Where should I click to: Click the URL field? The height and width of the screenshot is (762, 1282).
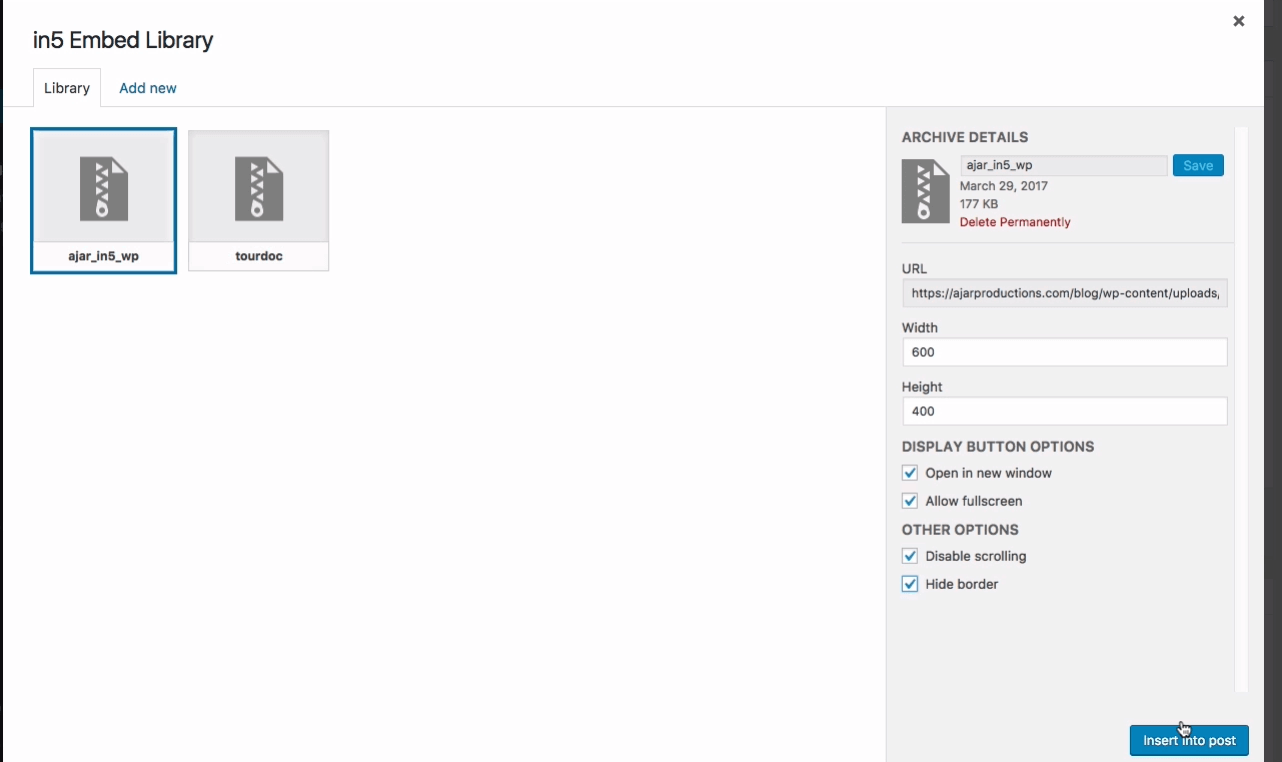(1065, 293)
